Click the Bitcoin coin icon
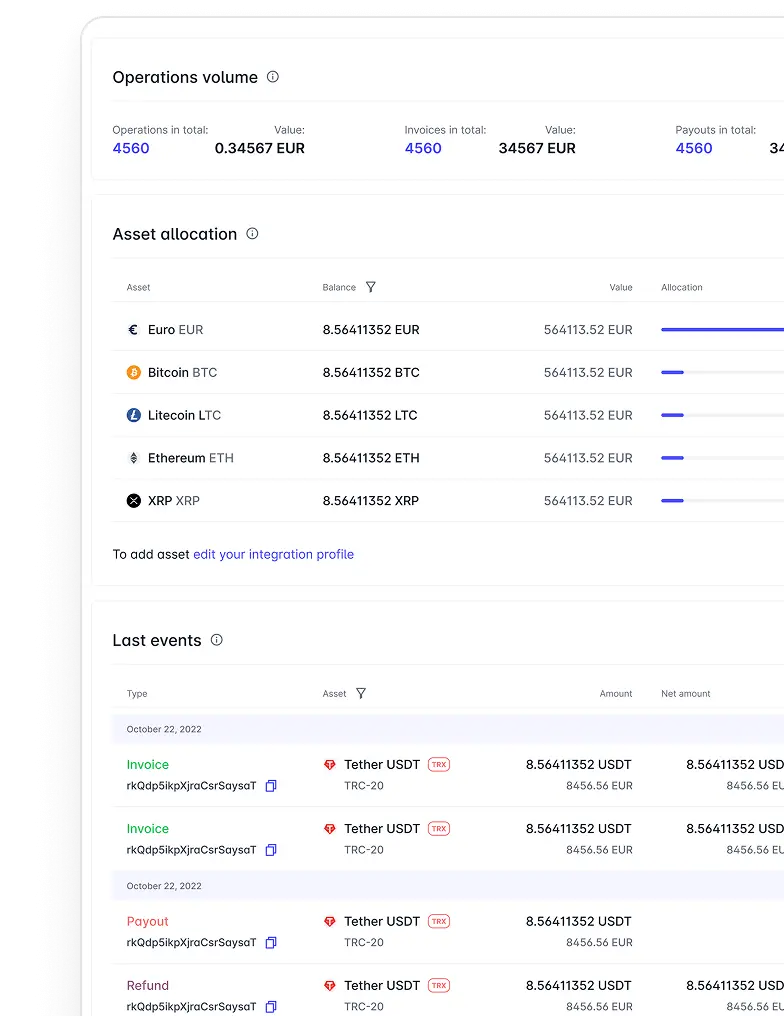784x1016 pixels. (x=134, y=373)
